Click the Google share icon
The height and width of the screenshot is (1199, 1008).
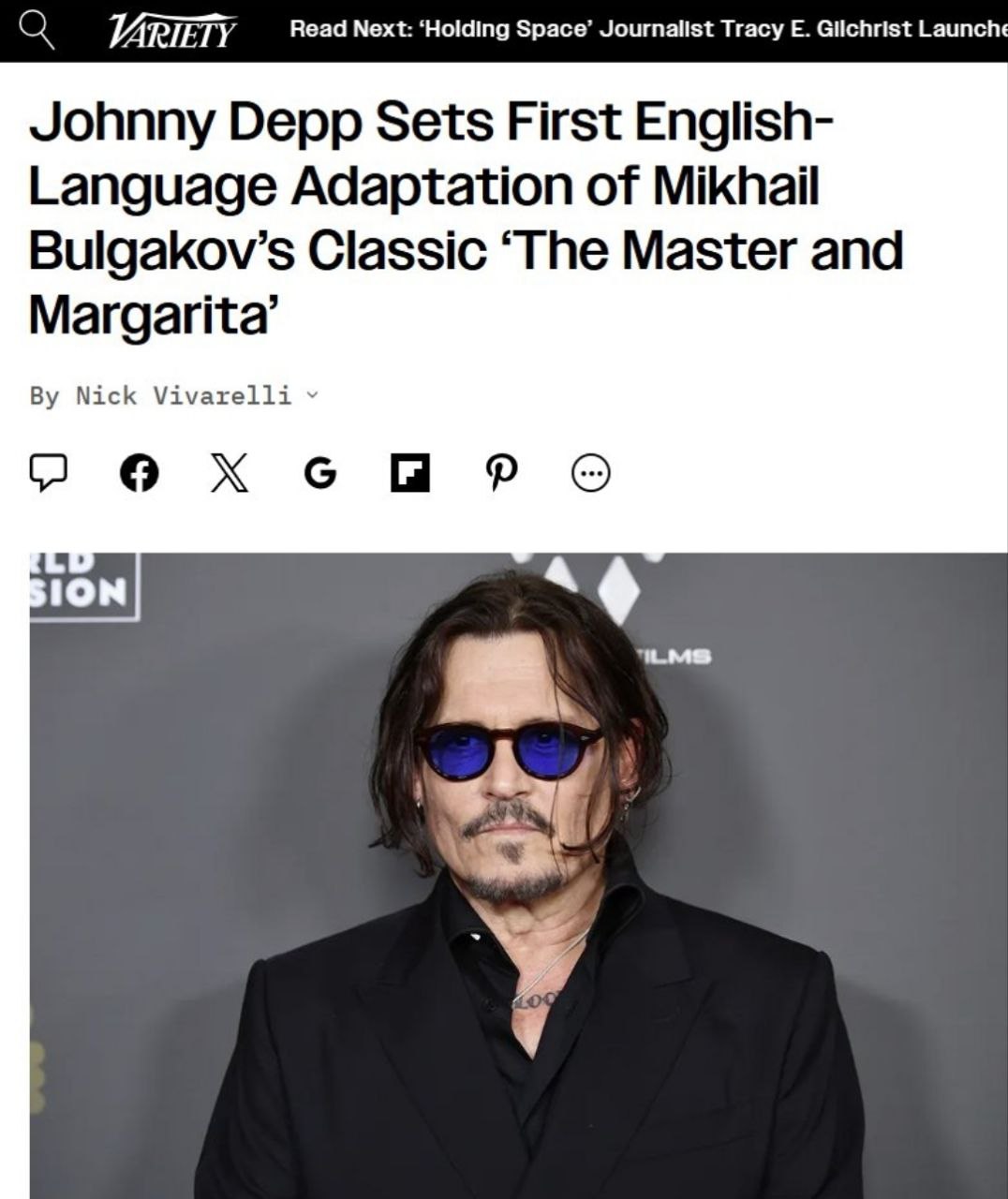319,474
